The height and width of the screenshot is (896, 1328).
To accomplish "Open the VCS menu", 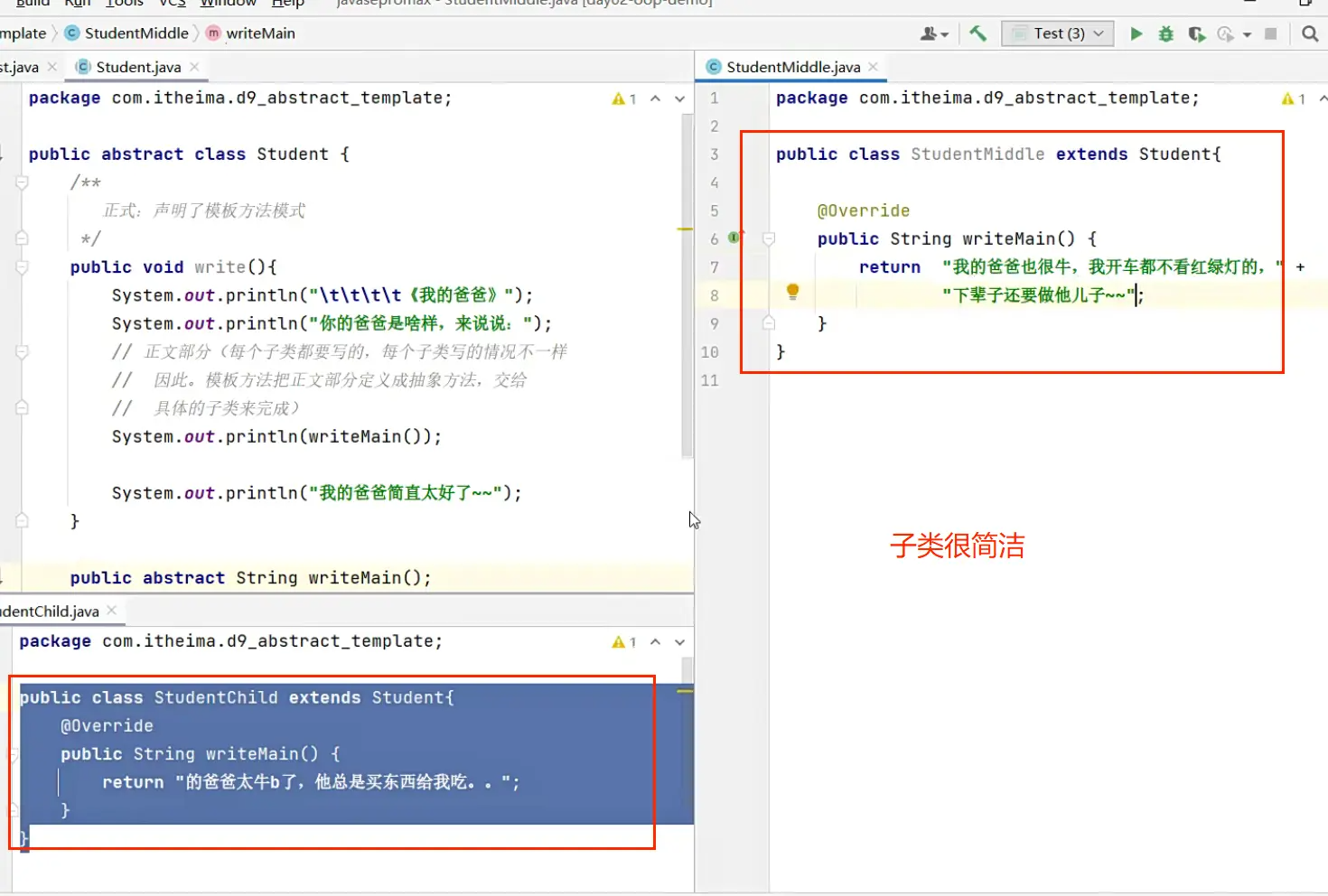I will point(172,4).
